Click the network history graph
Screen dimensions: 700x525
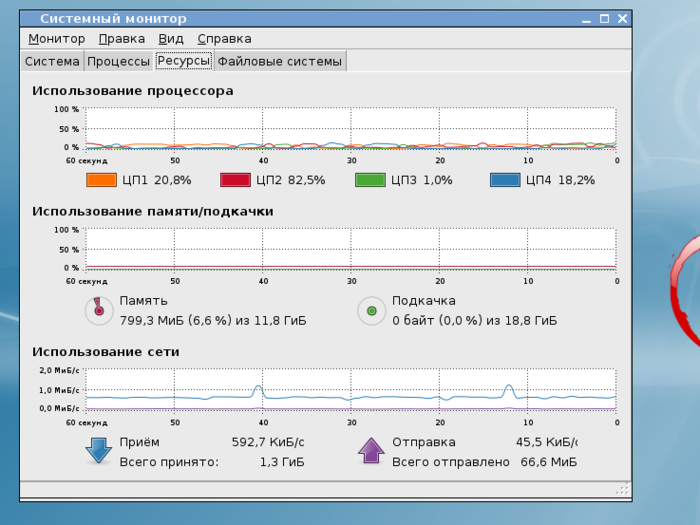click(x=350, y=389)
